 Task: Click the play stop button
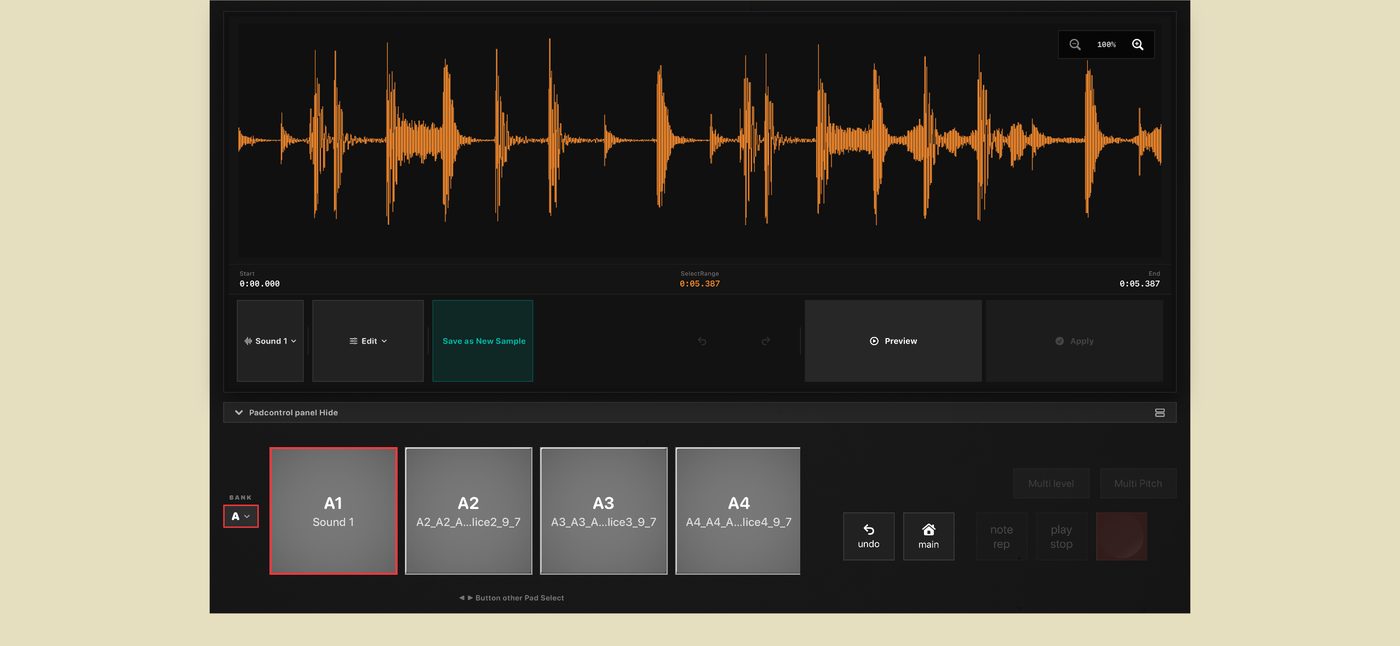click(1062, 536)
